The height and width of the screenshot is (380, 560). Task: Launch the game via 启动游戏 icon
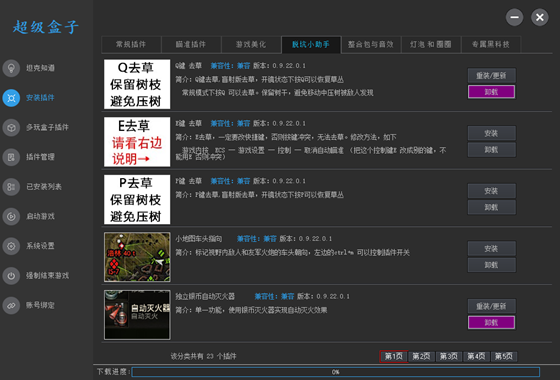coord(11,216)
